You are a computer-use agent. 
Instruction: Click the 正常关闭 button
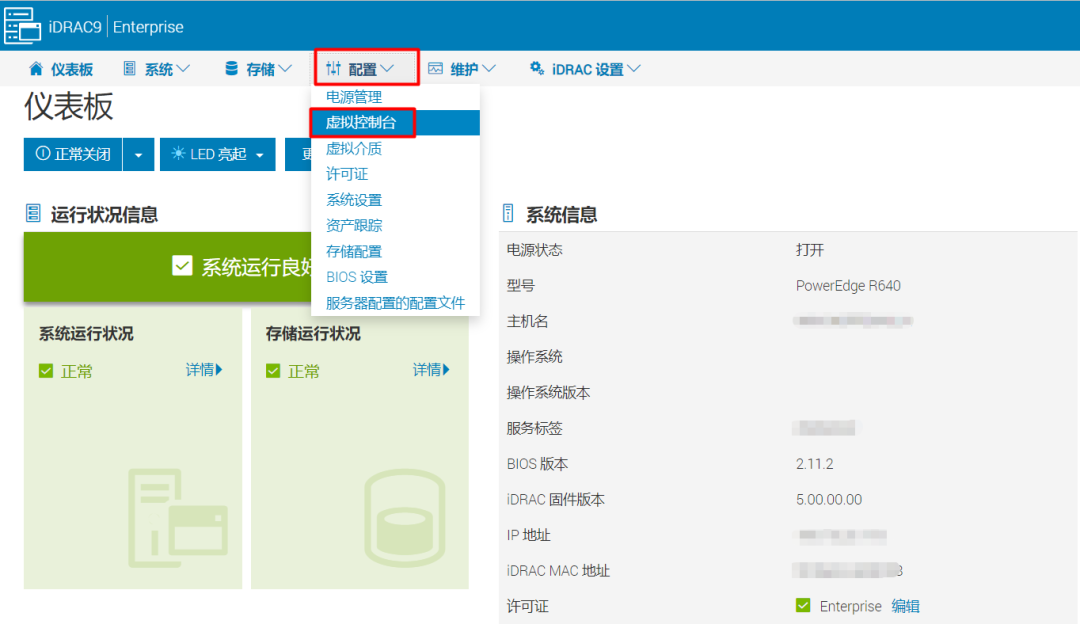pos(73,154)
